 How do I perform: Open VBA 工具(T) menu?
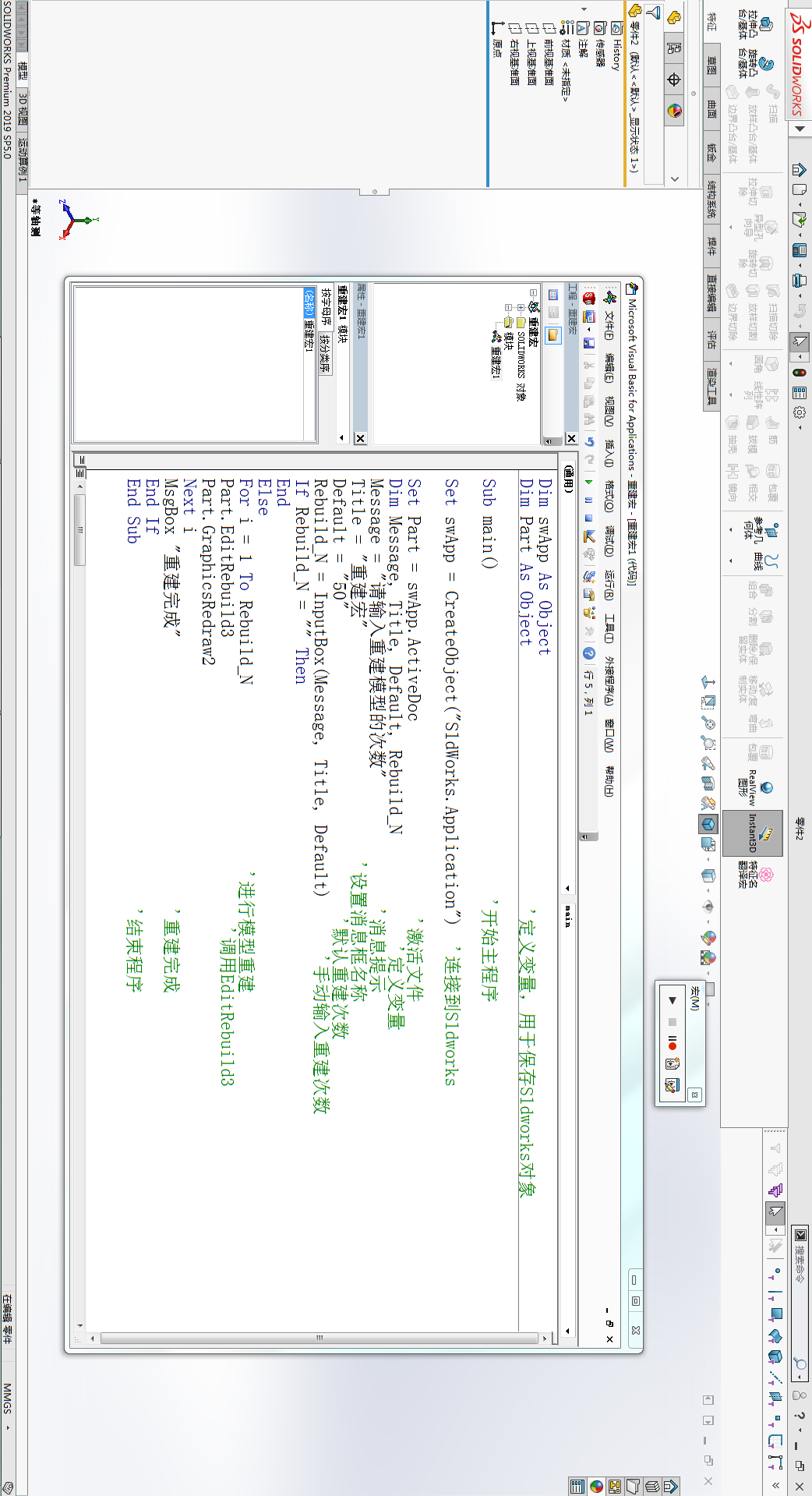pyautogui.click(x=609, y=628)
